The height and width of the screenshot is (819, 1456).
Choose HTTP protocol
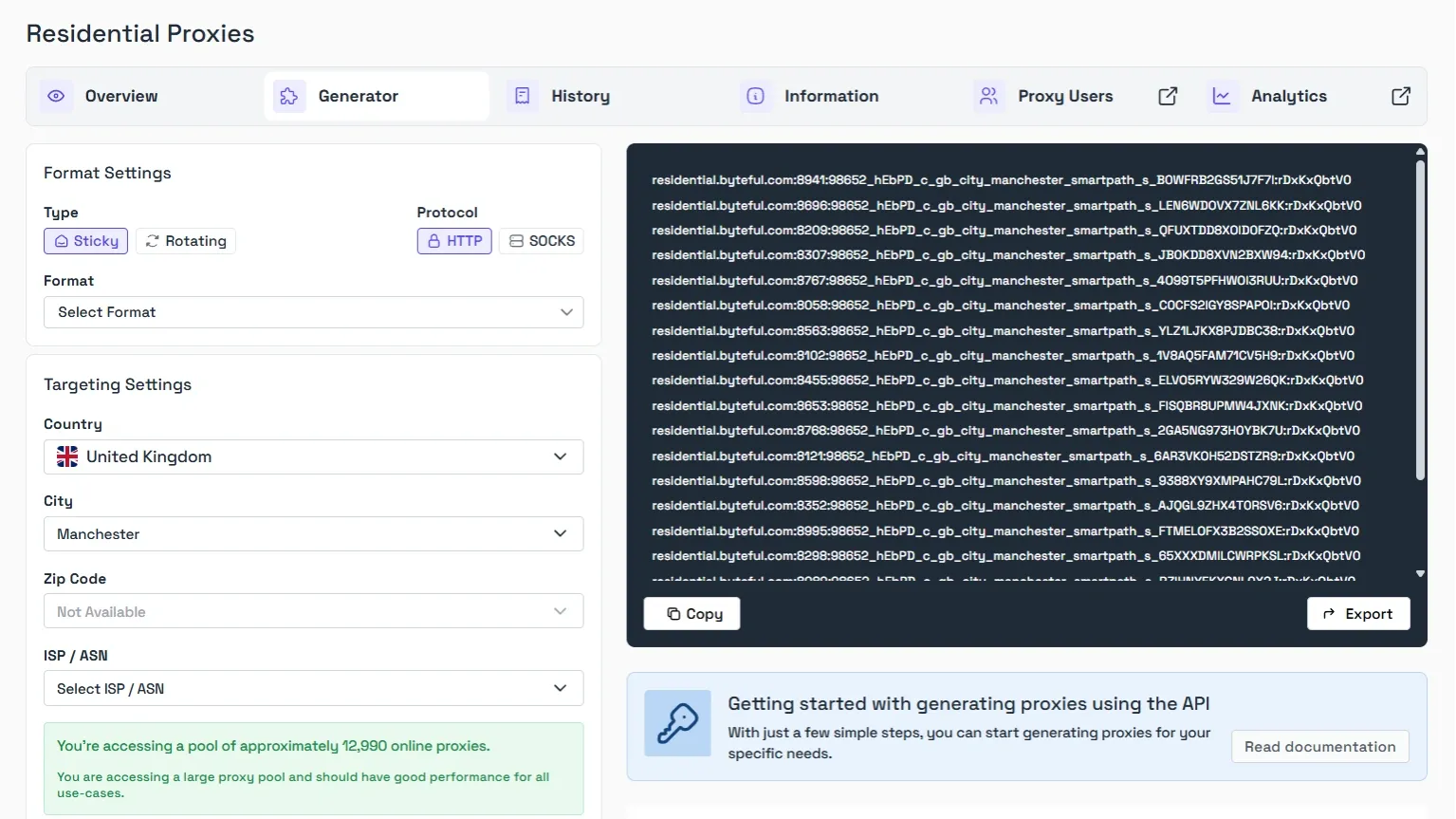click(454, 241)
